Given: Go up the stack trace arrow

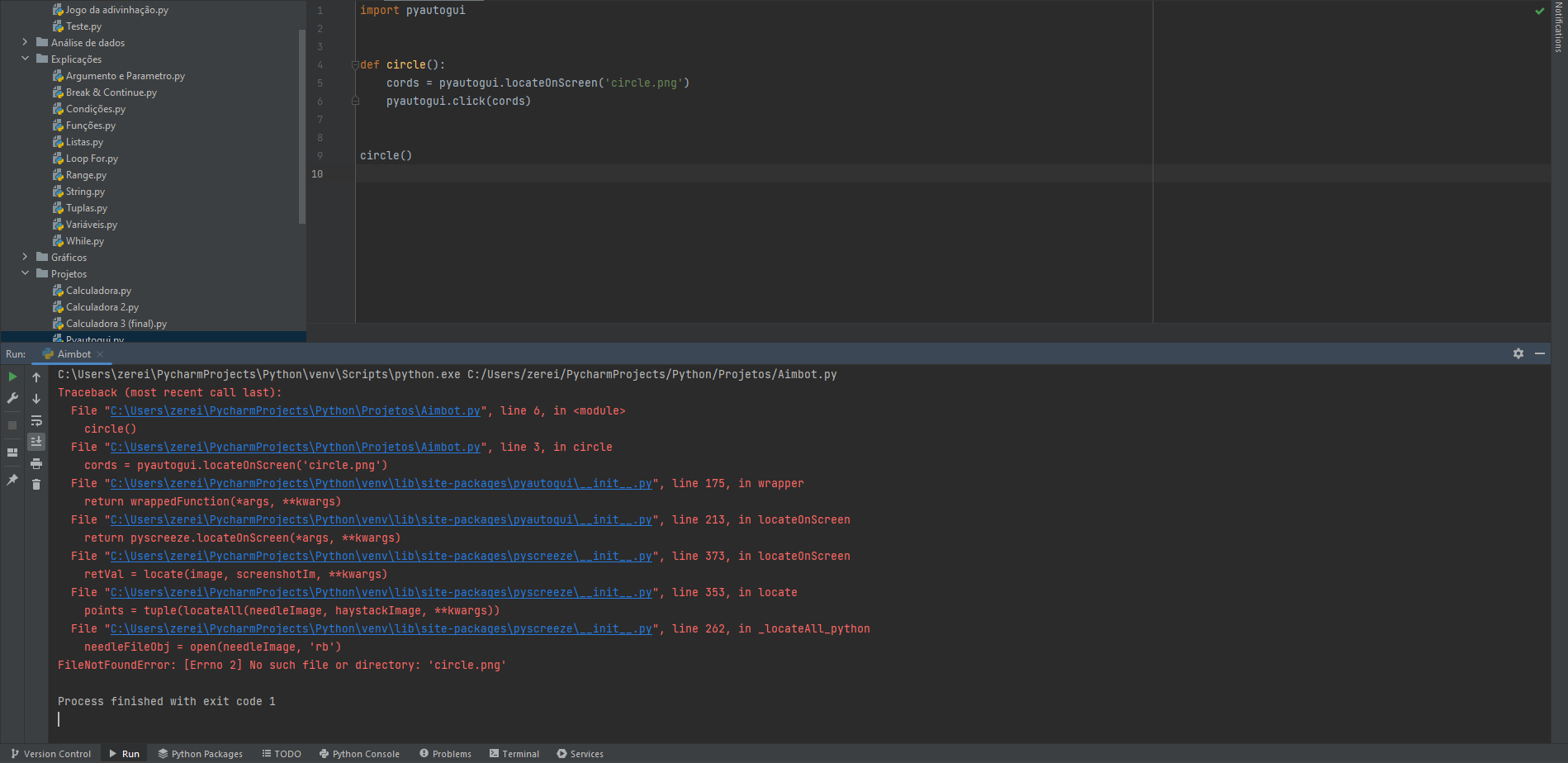Looking at the screenshot, I should [x=36, y=377].
